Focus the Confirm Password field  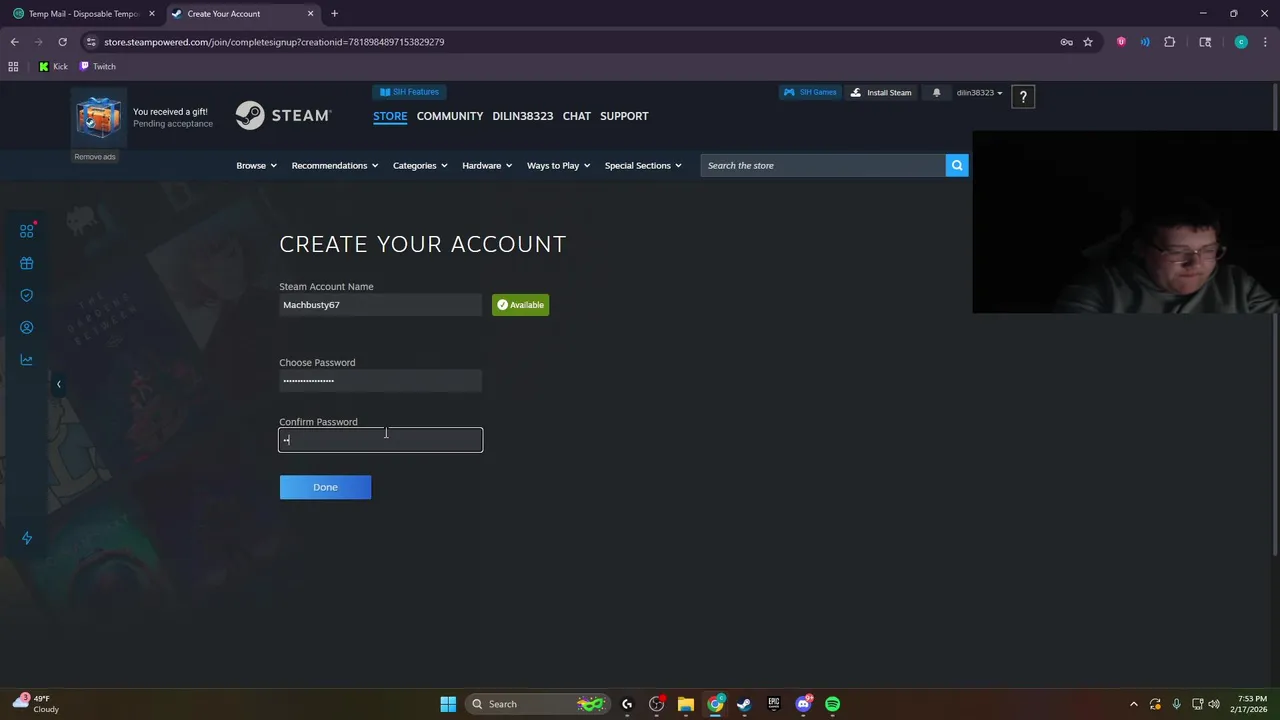380,440
